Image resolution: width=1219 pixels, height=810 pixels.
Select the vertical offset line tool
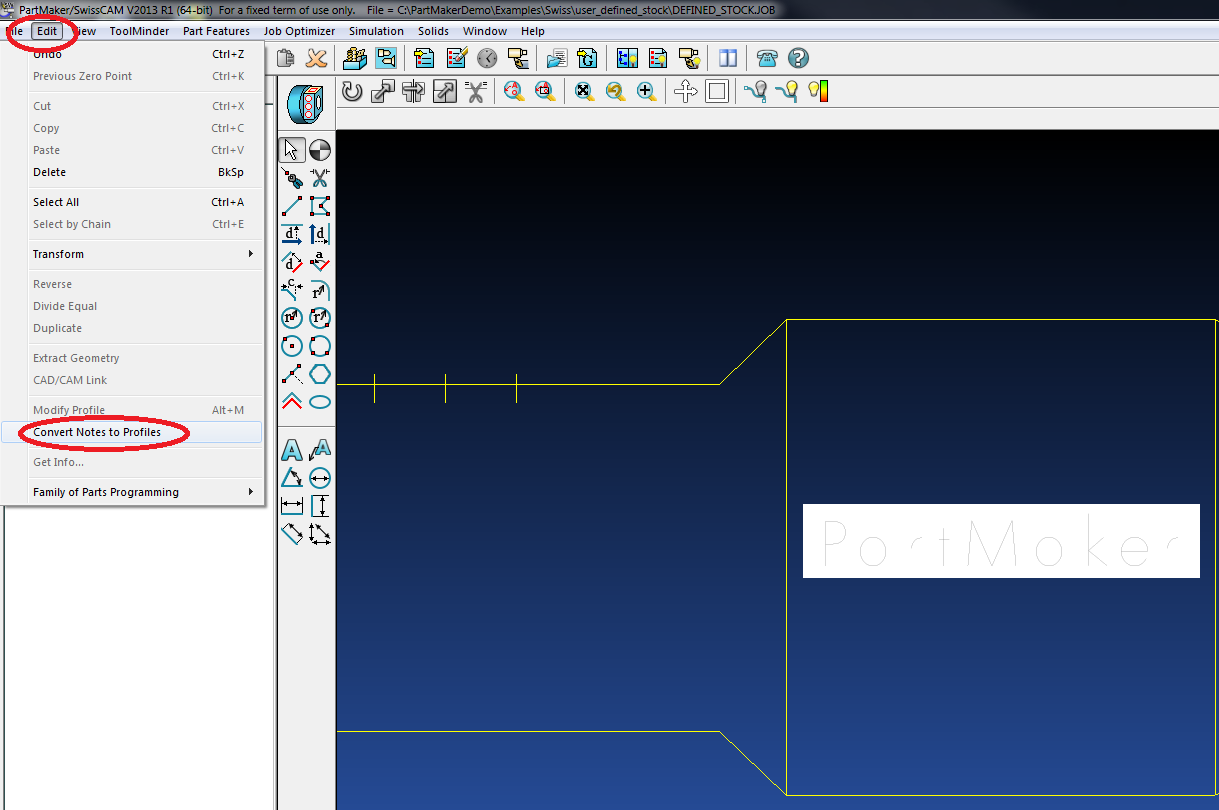click(x=320, y=234)
